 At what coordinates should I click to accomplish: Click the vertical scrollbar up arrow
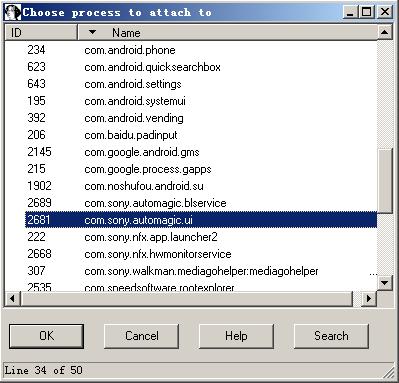coord(385,32)
